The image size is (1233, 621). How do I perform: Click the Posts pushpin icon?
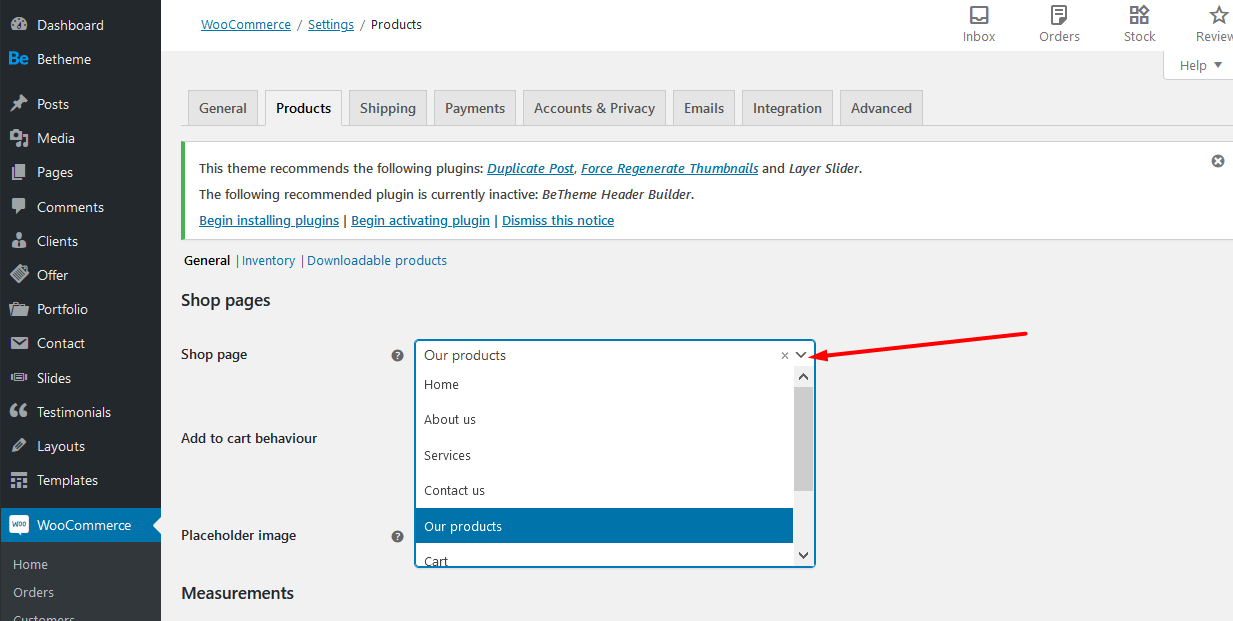click(x=19, y=104)
